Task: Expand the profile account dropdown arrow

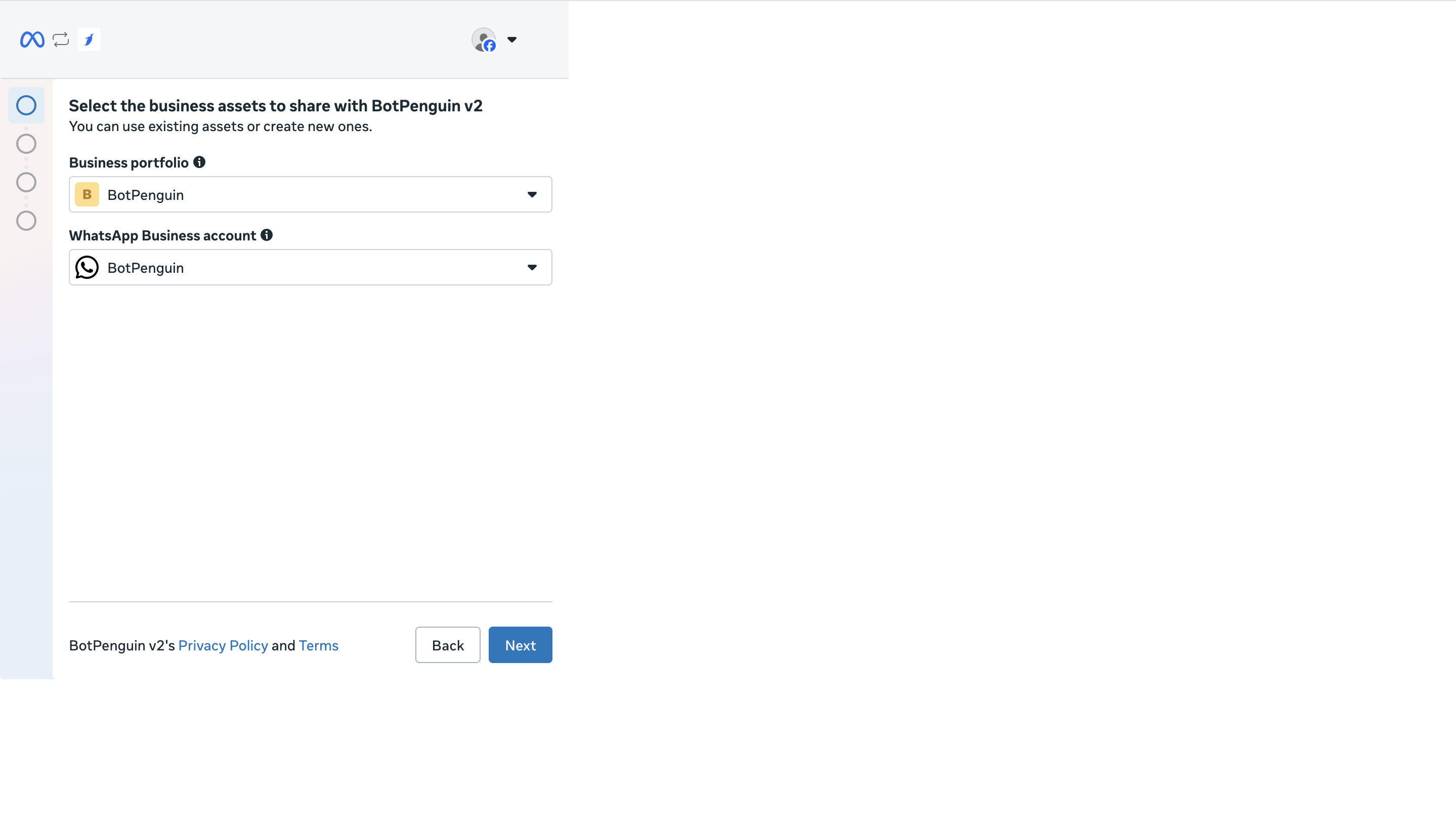Action: (512, 39)
